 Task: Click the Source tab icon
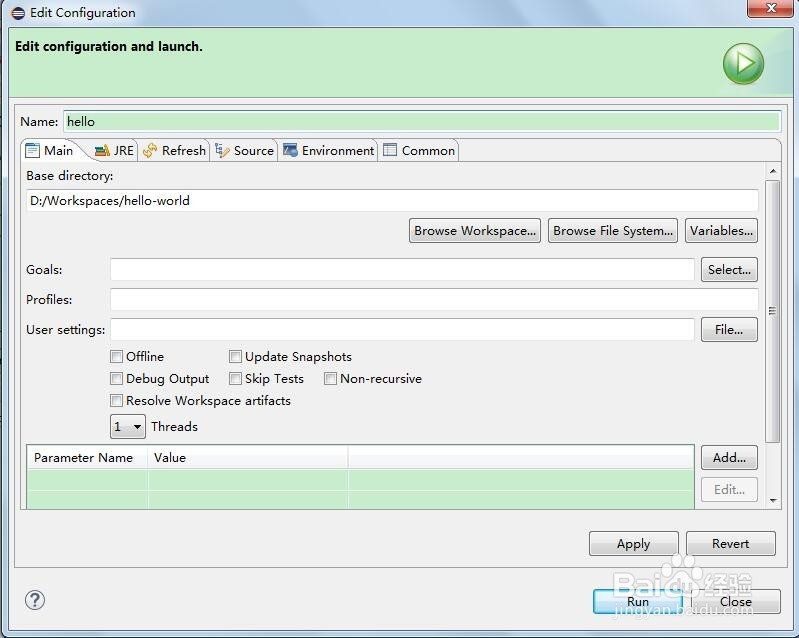[x=222, y=150]
